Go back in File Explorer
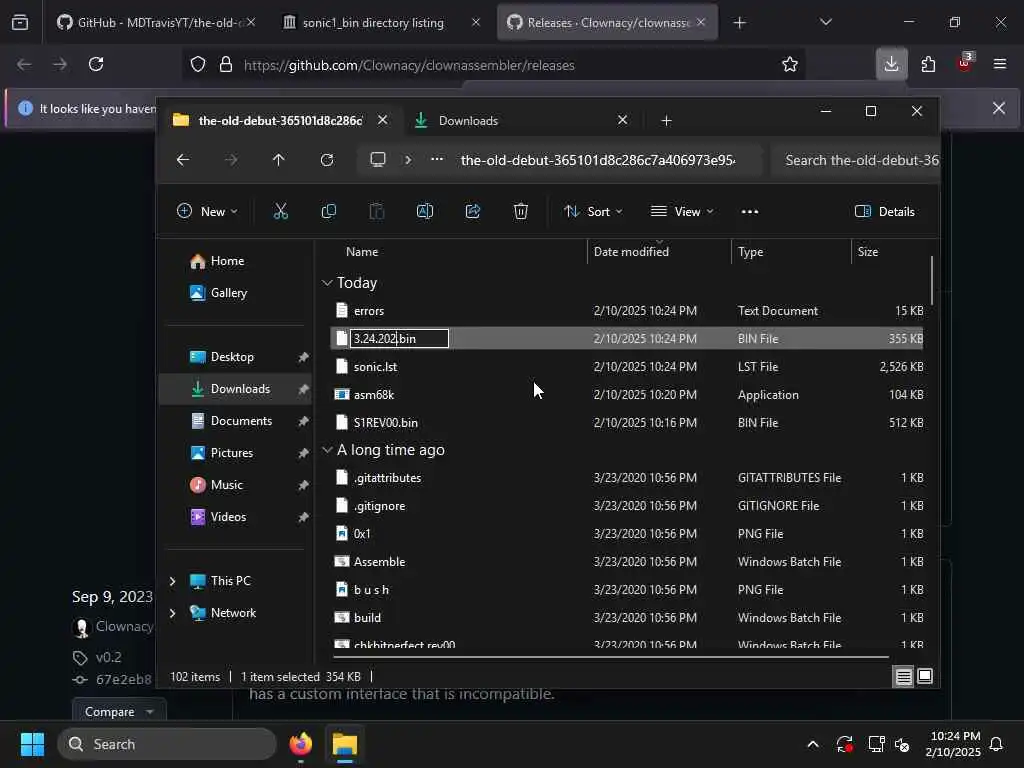1024x768 pixels. (183, 160)
